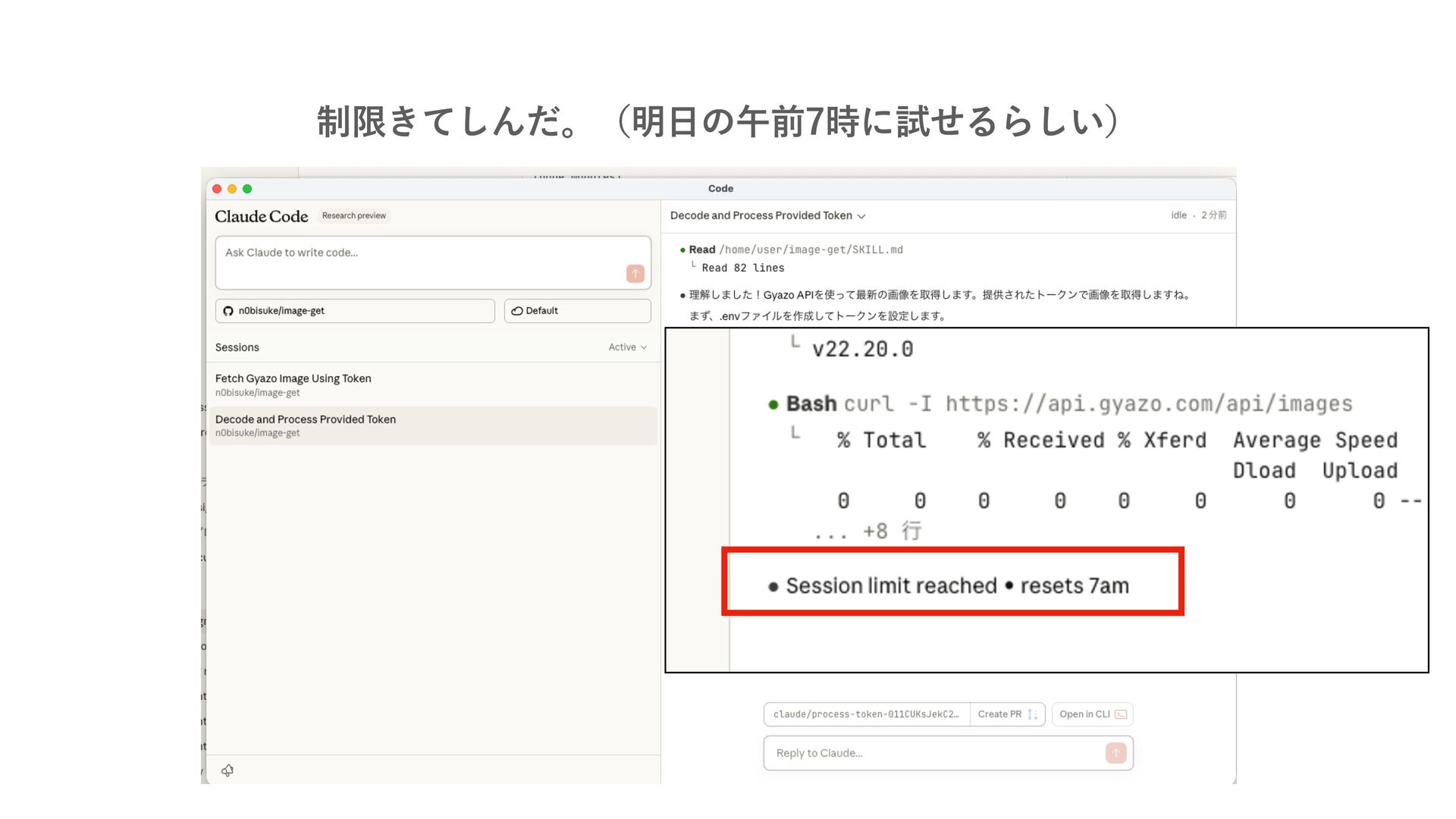Click the green macOS fullscreen button
This screenshot has height=819, width=1456.
(247, 189)
